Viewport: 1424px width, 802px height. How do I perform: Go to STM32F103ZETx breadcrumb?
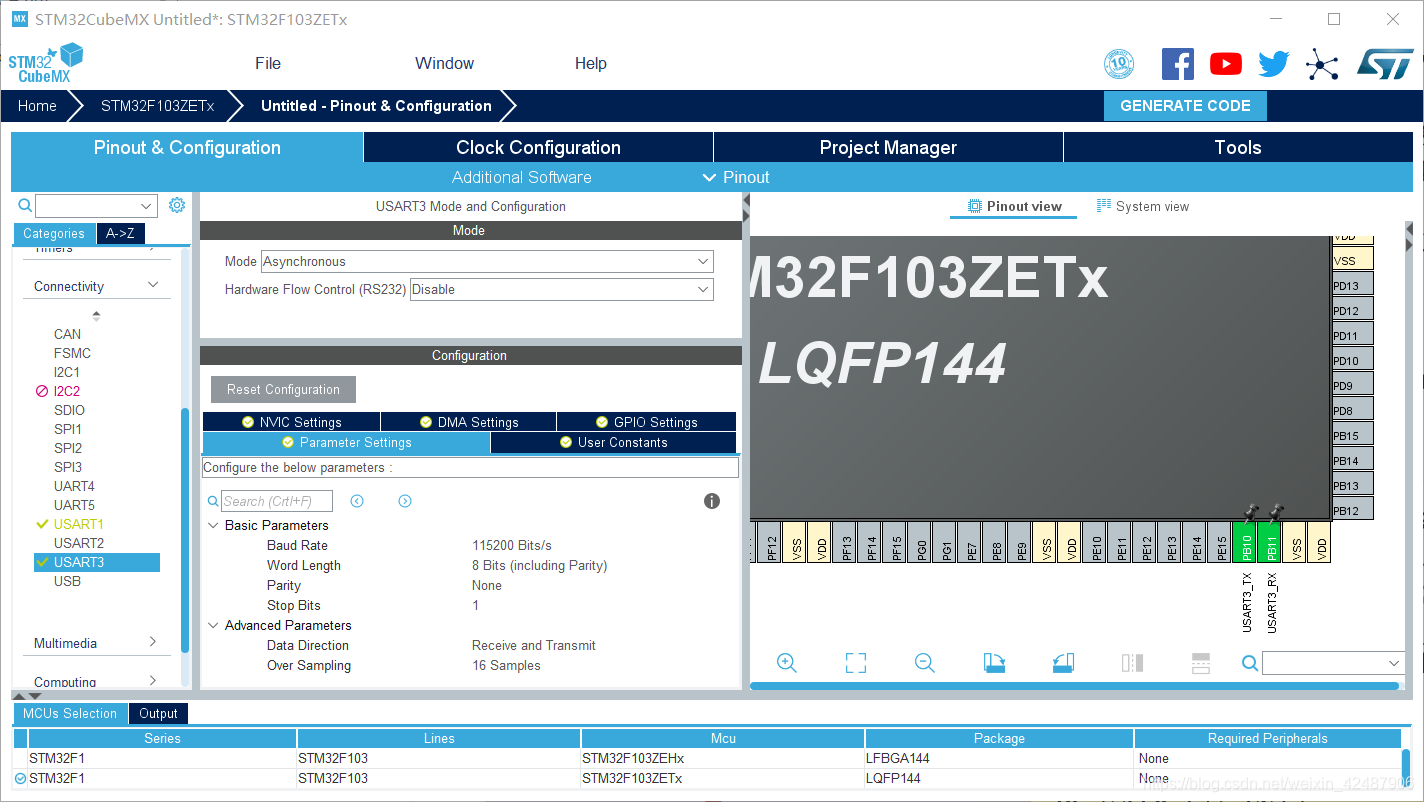[x=157, y=106]
